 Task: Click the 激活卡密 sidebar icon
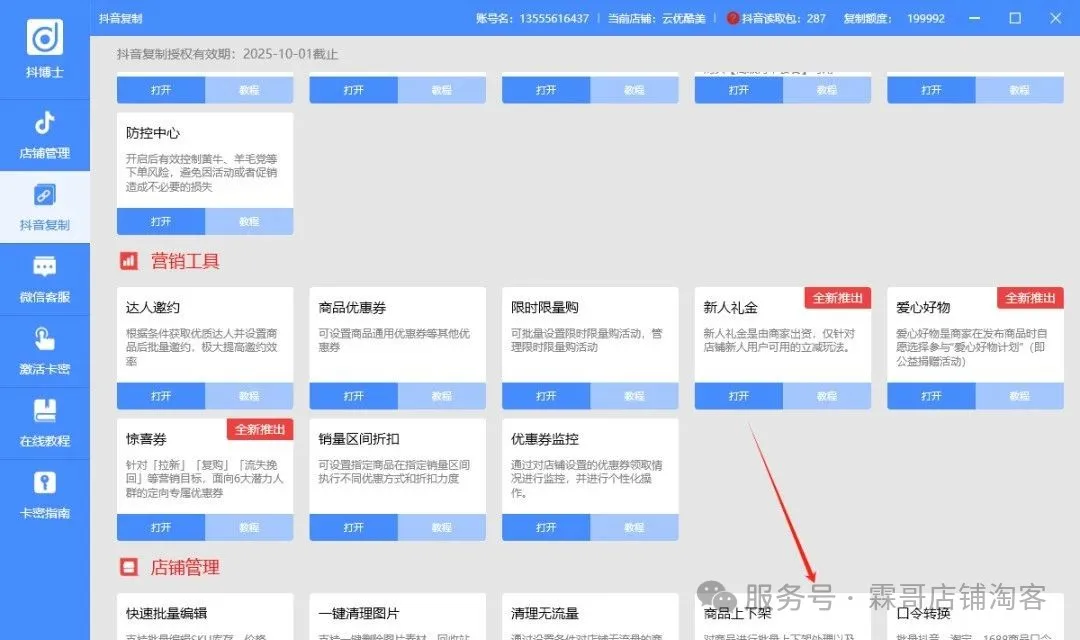click(44, 340)
